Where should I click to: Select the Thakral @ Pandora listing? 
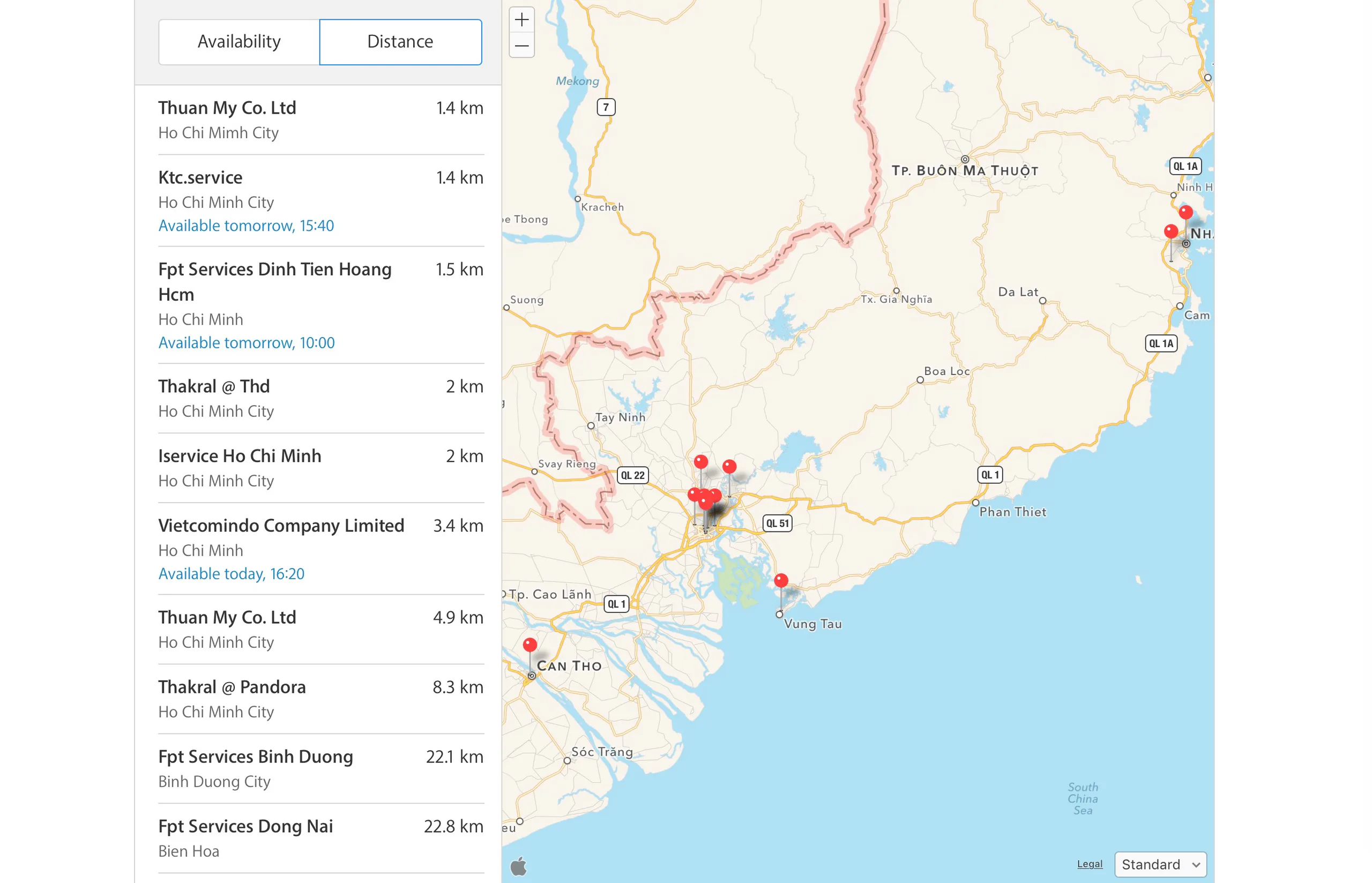[321, 699]
